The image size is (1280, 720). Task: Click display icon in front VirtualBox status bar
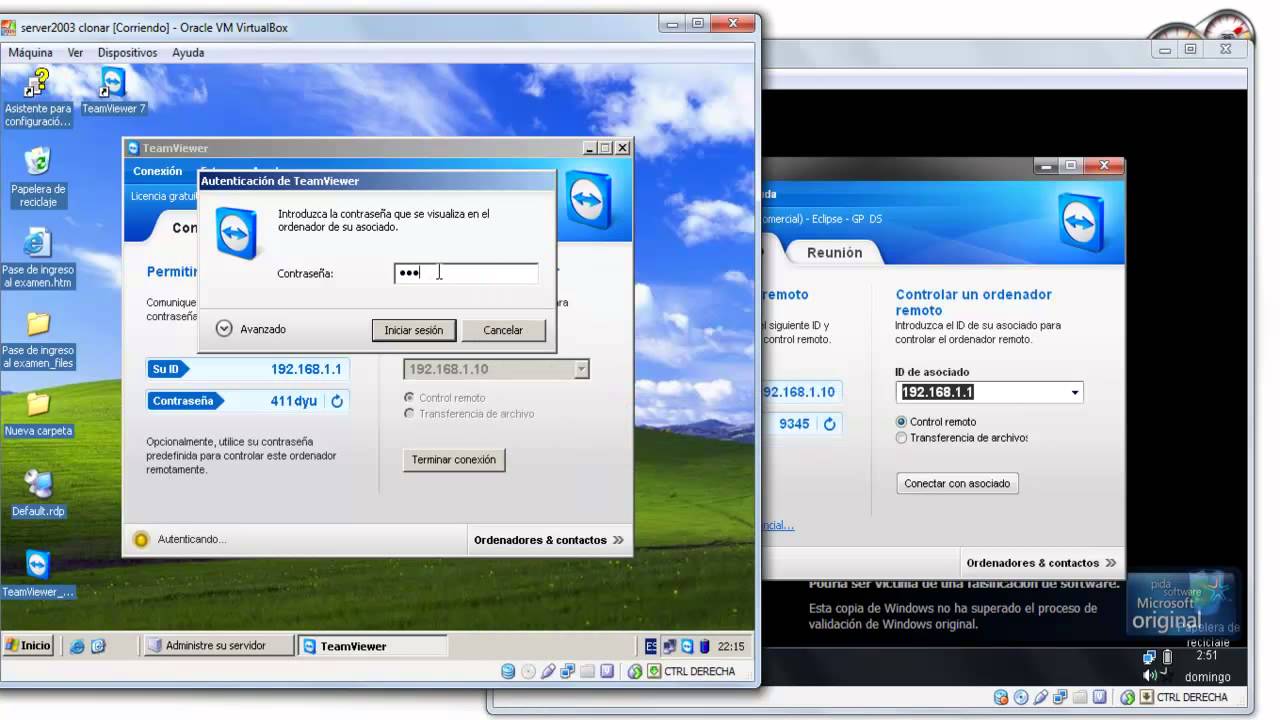point(606,671)
